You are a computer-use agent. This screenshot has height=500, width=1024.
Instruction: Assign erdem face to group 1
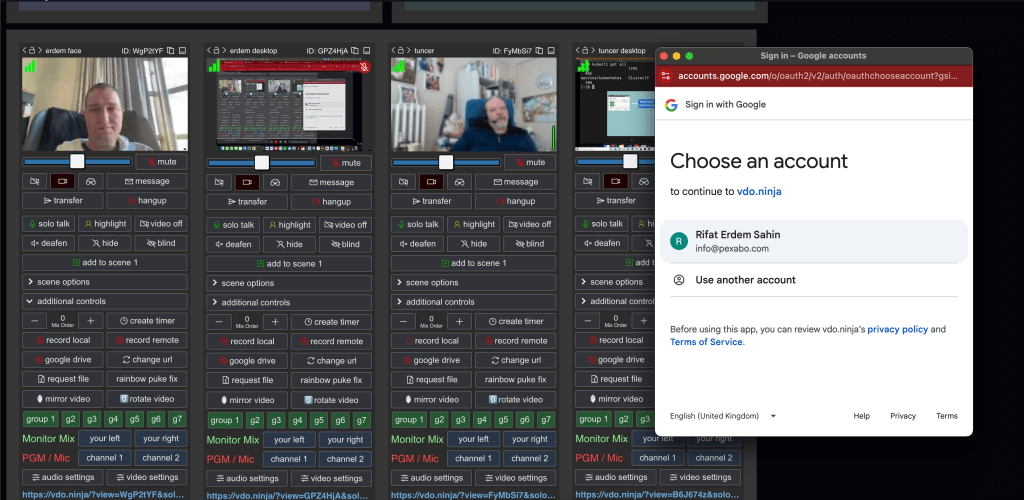pyautogui.click(x=40, y=419)
